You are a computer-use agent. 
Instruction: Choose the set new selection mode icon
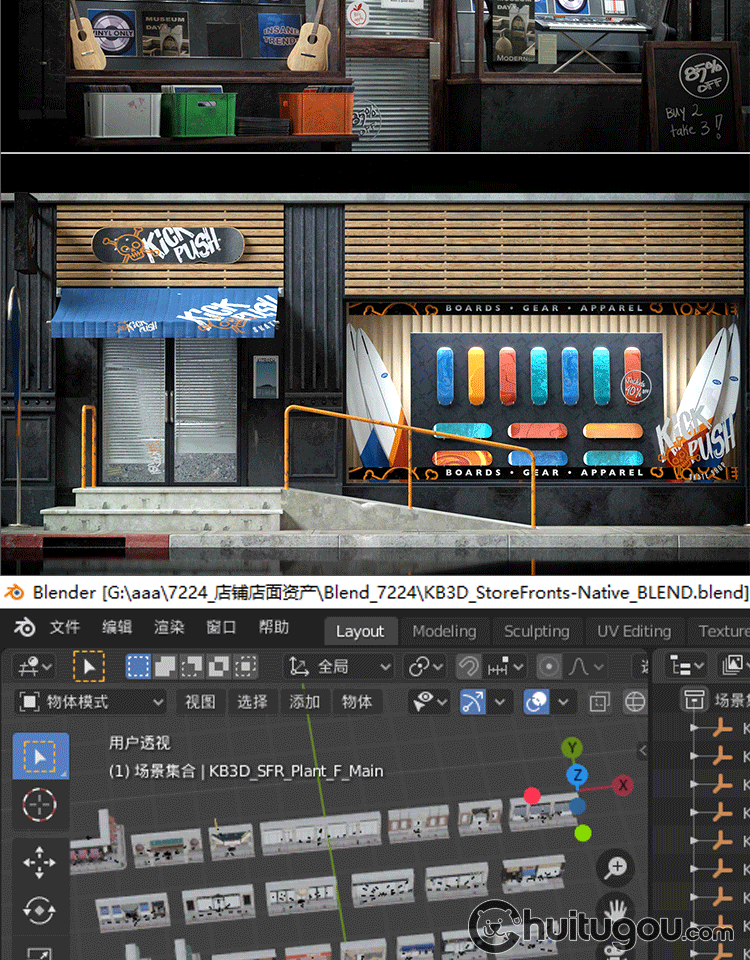pos(138,666)
